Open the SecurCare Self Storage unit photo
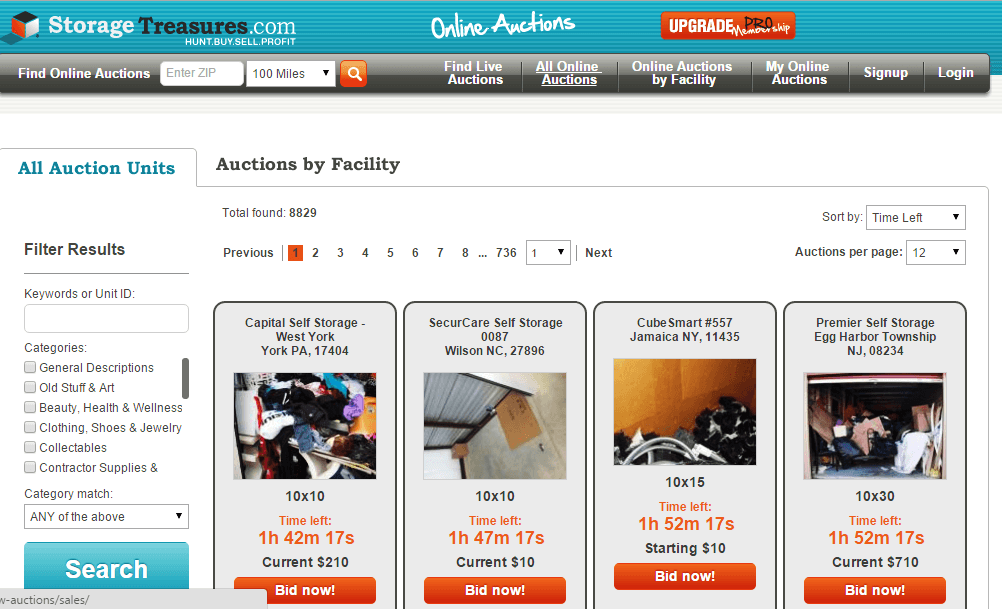The image size is (1002, 609). coord(495,426)
